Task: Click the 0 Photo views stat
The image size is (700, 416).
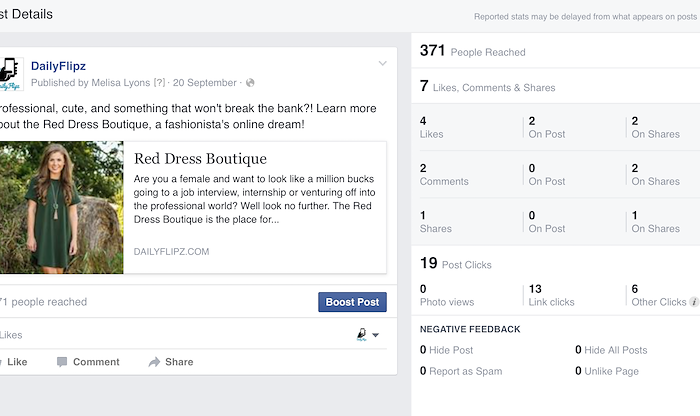Action: click(x=446, y=295)
